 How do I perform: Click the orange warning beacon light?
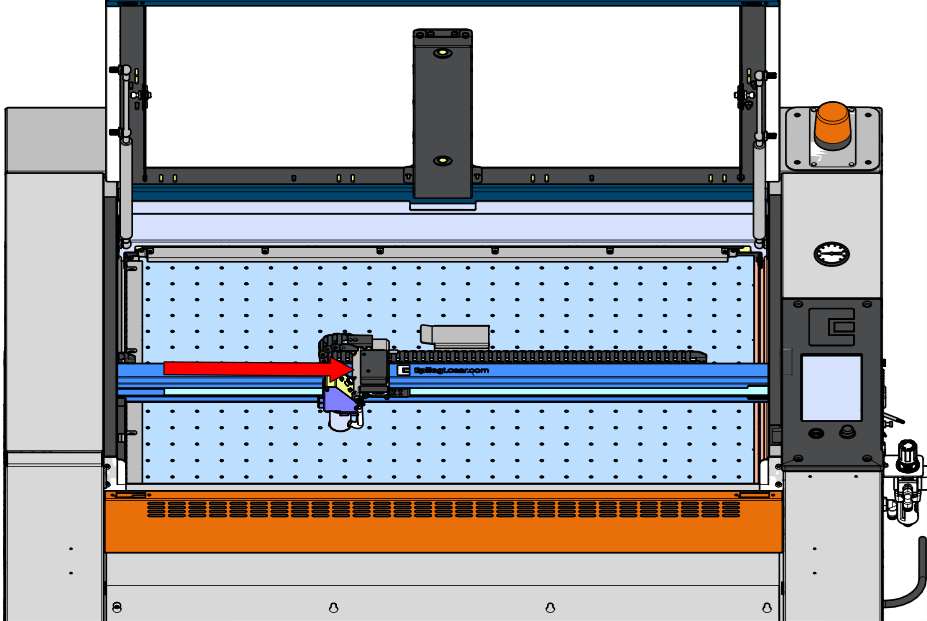pos(831,125)
